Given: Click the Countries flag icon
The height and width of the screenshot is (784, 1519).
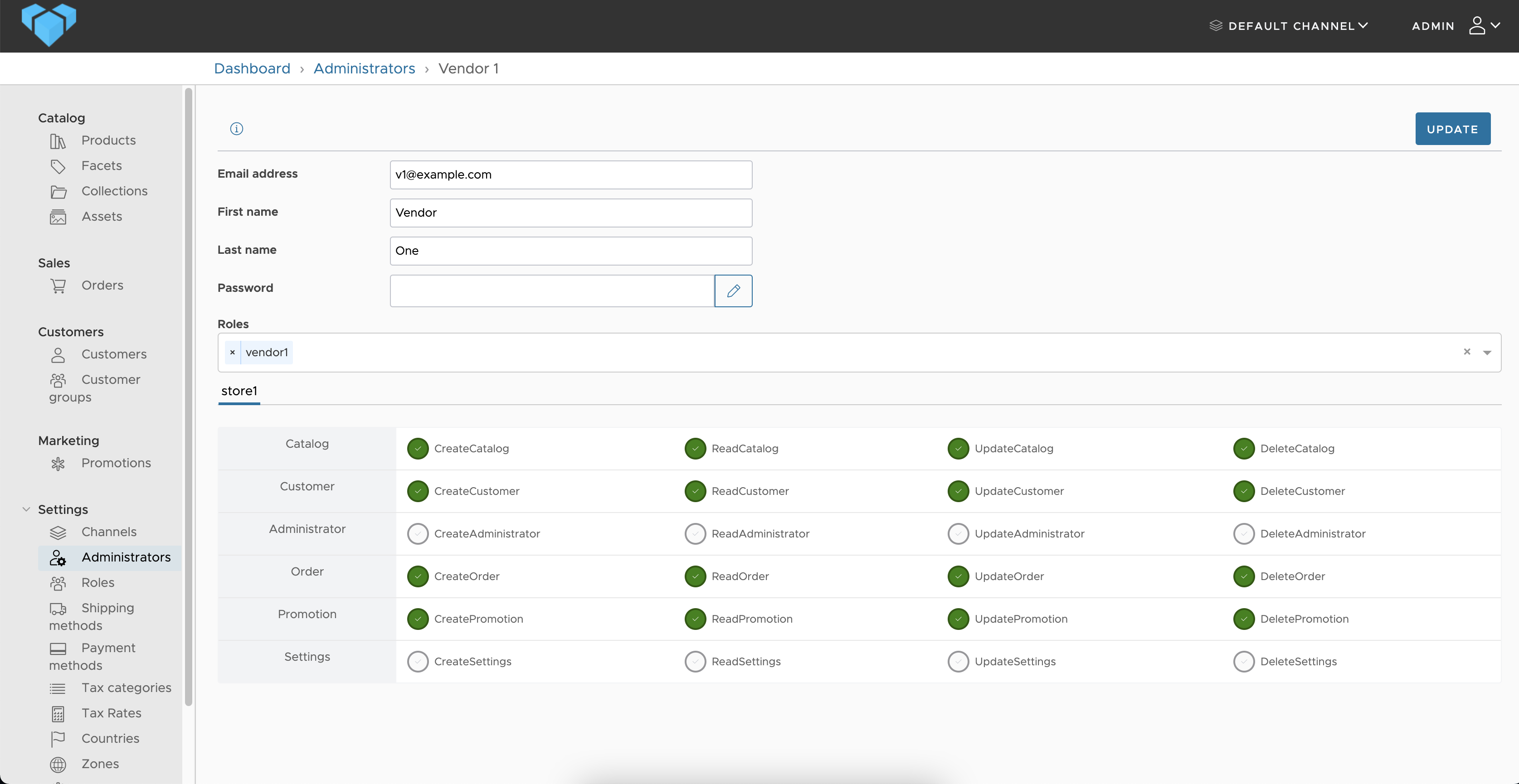Looking at the screenshot, I should [58, 739].
